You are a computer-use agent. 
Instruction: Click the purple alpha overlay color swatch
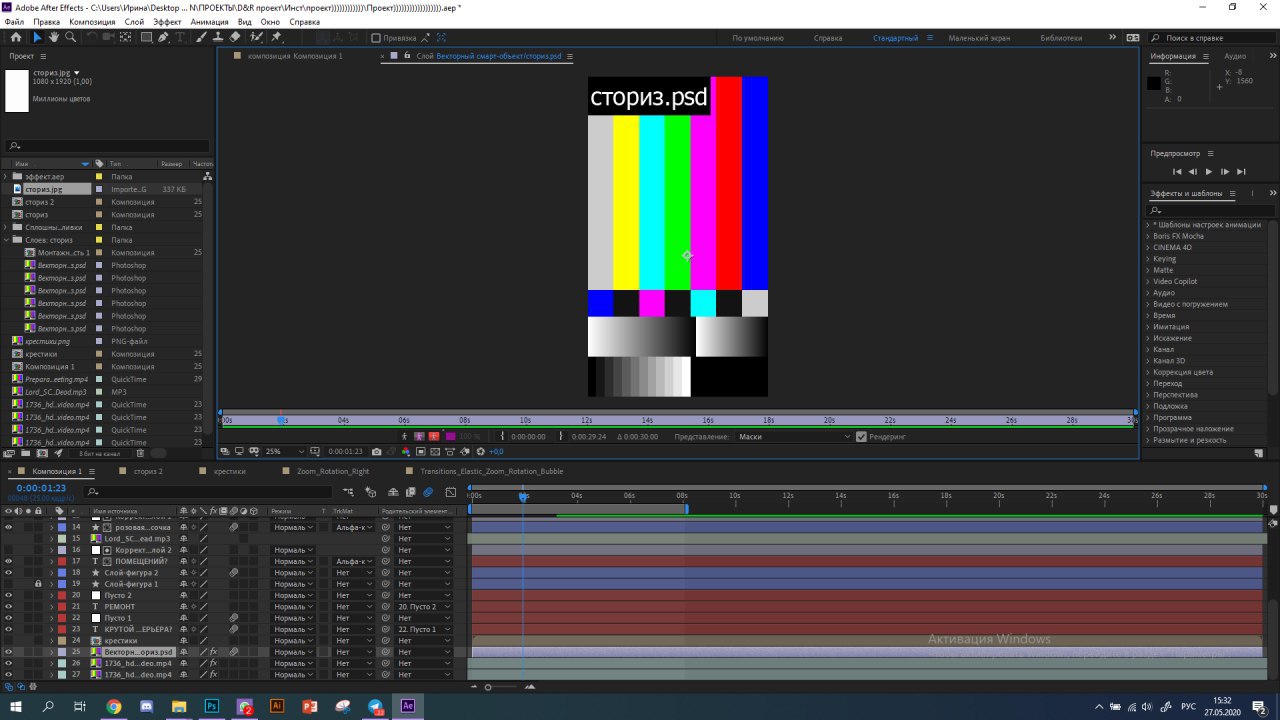pos(451,436)
